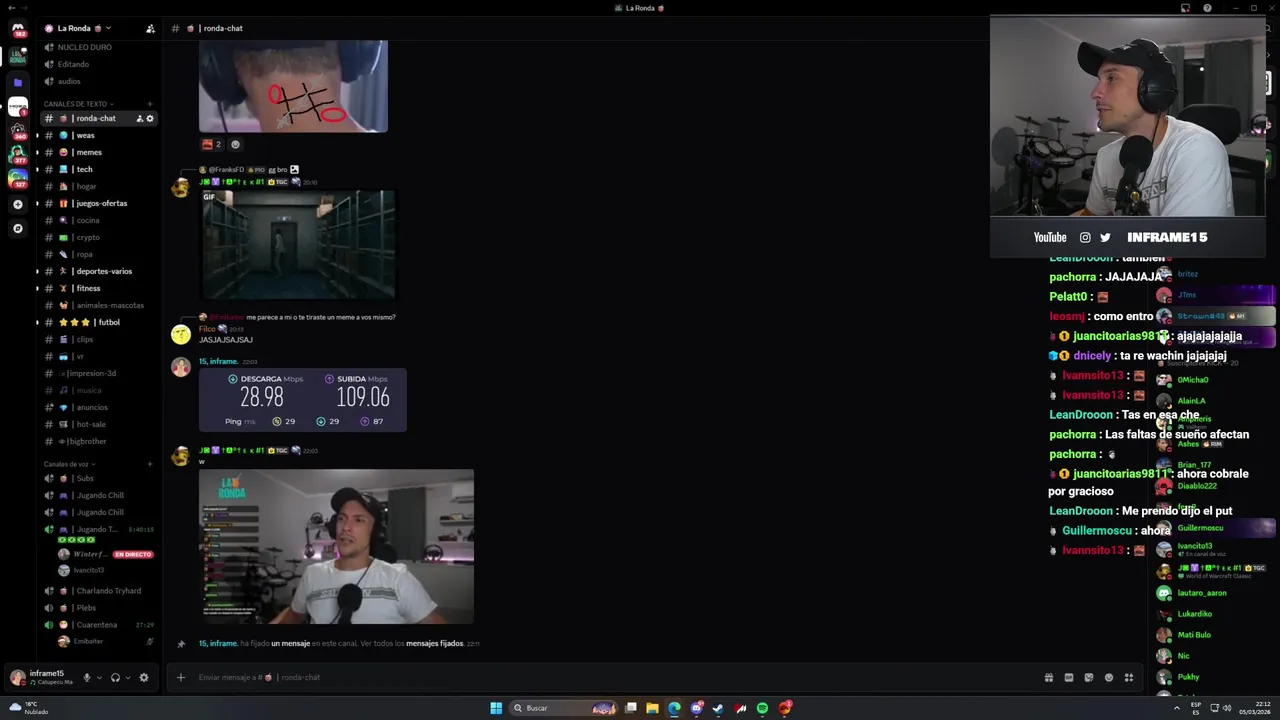1280x720 pixels.
Task: Select the fitness text channel
Action: (x=98, y=288)
